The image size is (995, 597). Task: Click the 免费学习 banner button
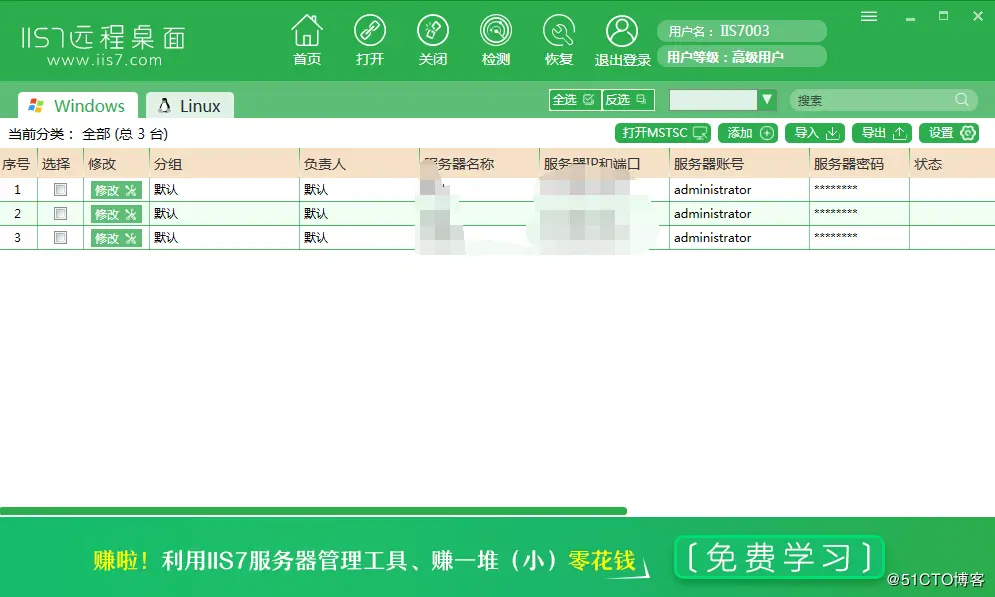(x=779, y=557)
